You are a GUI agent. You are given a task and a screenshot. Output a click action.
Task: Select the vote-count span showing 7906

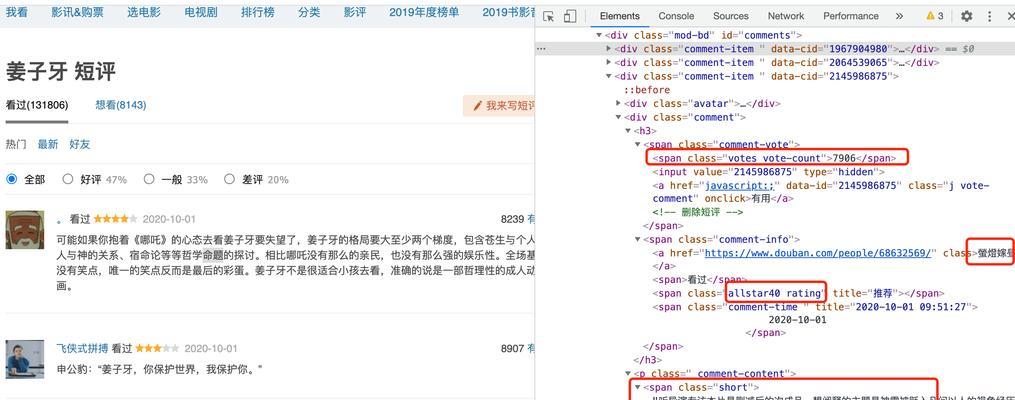[776, 157]
